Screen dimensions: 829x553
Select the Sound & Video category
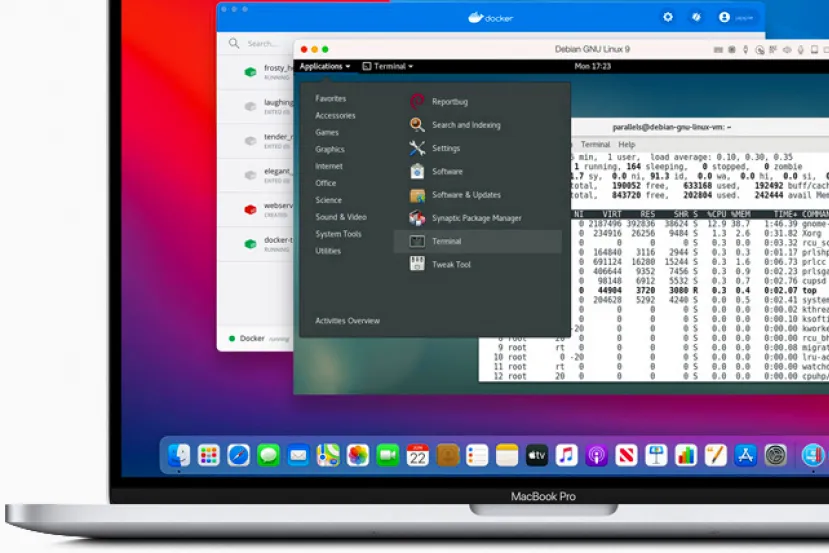pyautogui.click(x=340, y=217)
